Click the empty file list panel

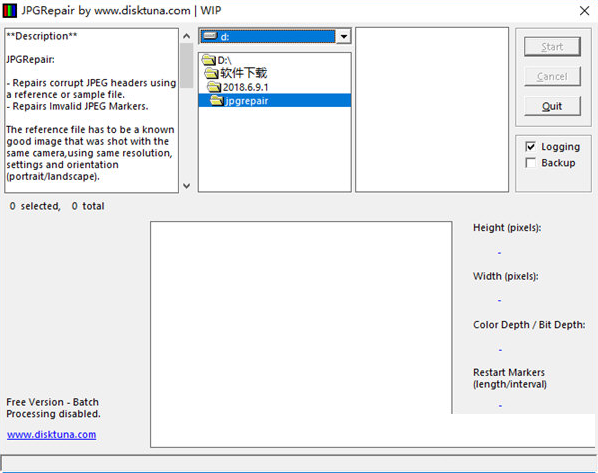[x=432, y=109]
